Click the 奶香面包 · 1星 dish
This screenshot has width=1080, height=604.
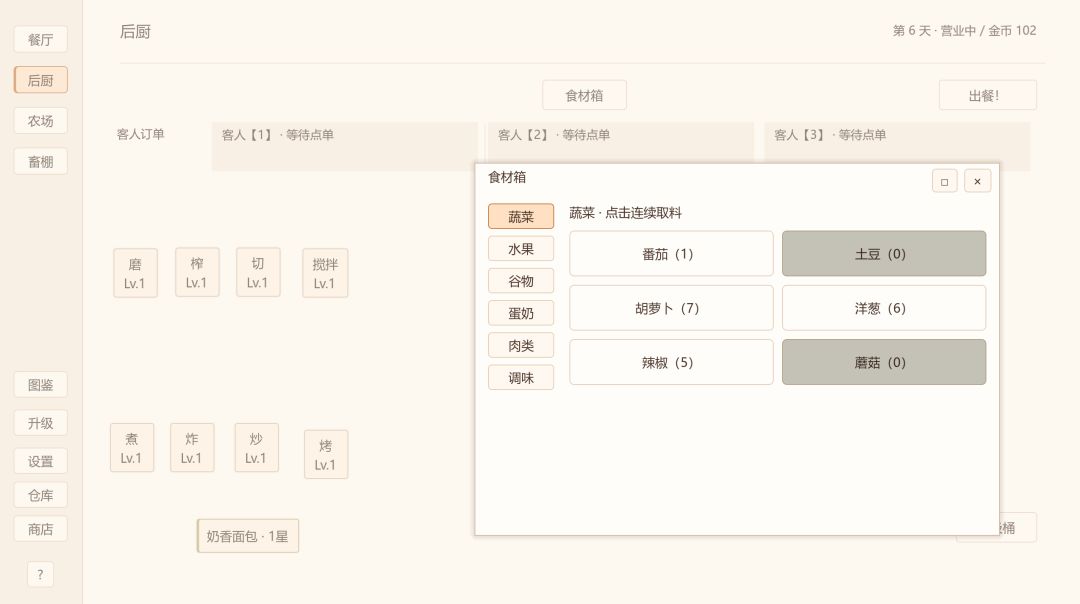click(248, 536)
